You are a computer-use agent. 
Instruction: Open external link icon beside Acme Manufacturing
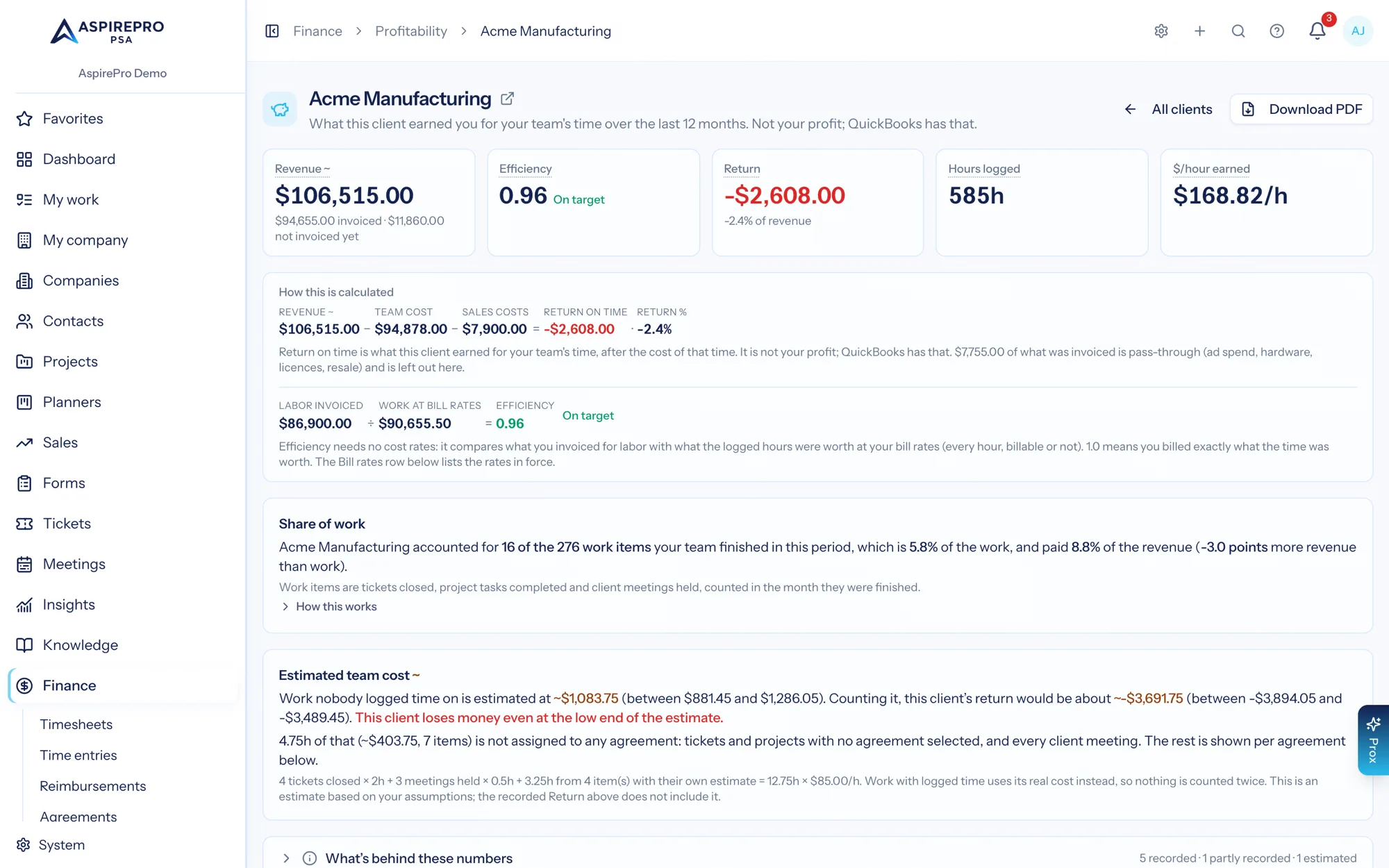click(507, 99)
